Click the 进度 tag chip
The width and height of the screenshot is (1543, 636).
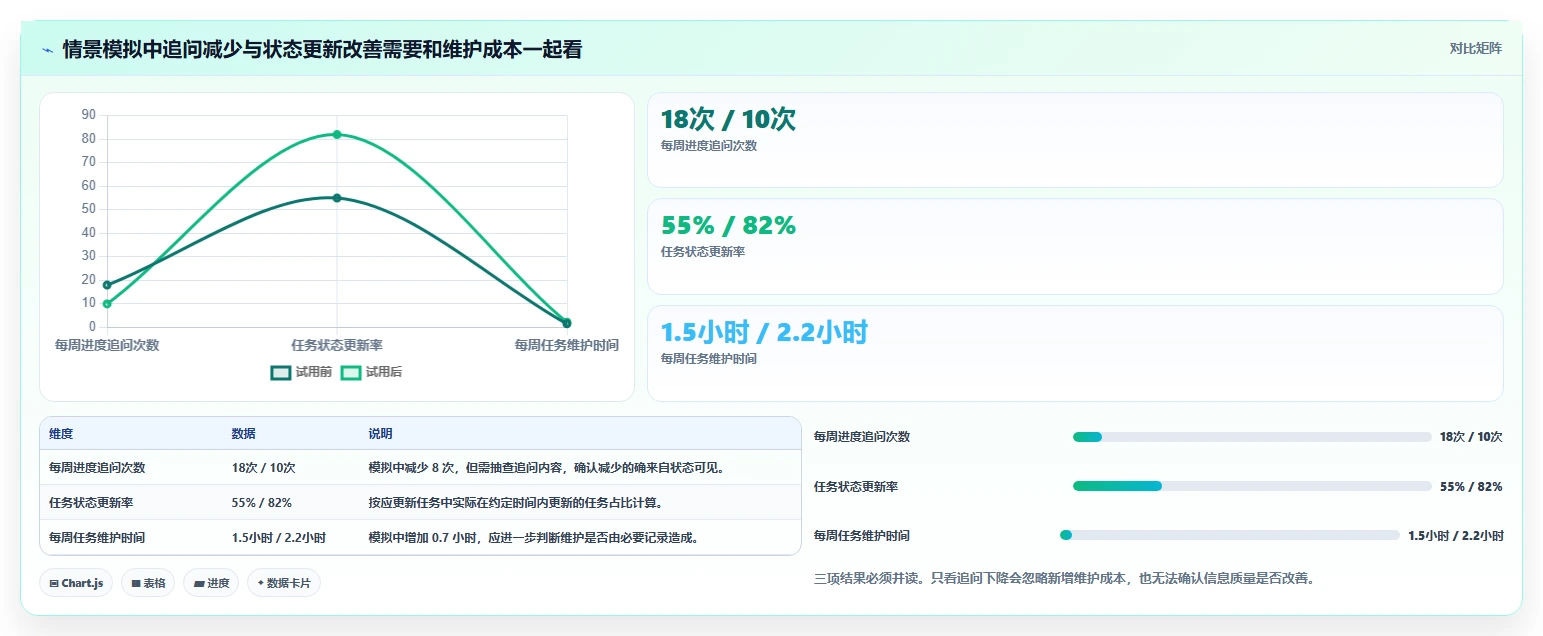[211, 583]
